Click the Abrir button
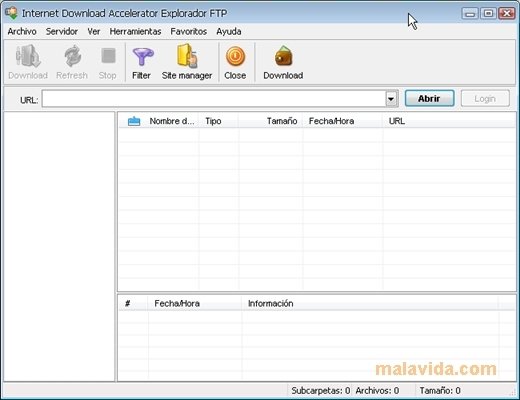The image size is (520, 400). [x=429, y=99]
